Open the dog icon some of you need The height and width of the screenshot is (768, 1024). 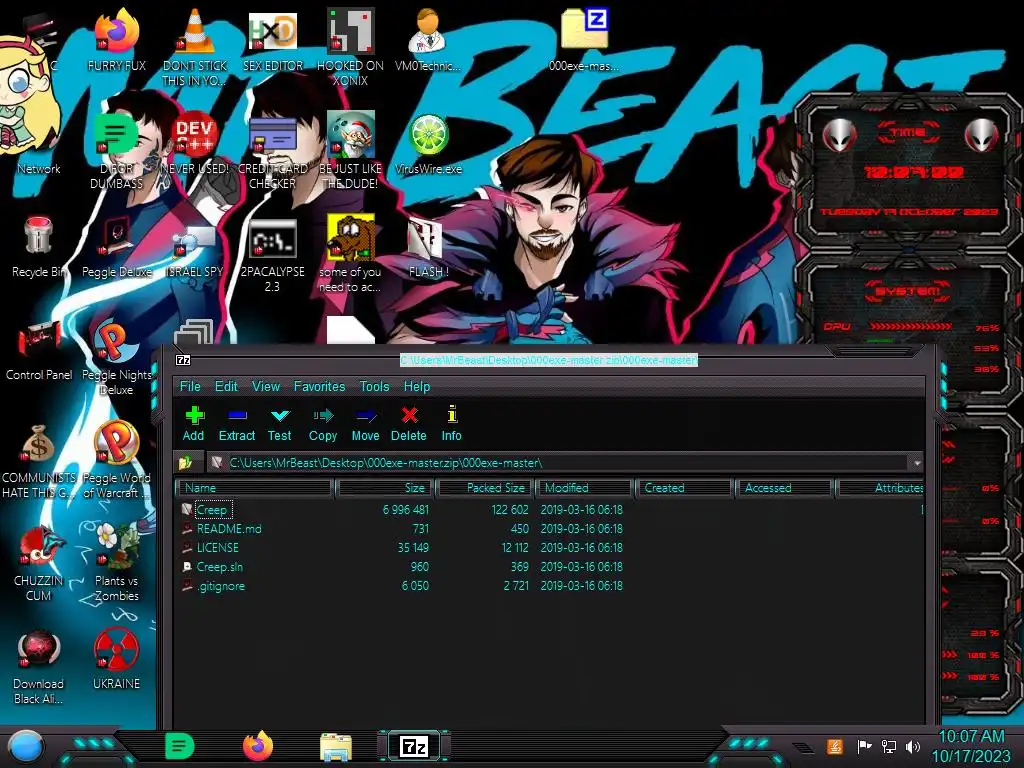click(x=351, y=253)
